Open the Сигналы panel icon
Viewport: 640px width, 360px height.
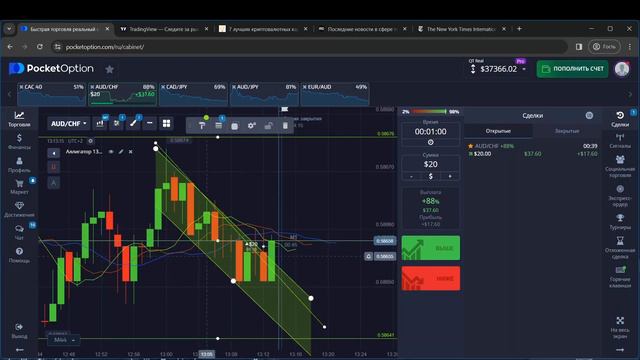(x=620, y=141)
